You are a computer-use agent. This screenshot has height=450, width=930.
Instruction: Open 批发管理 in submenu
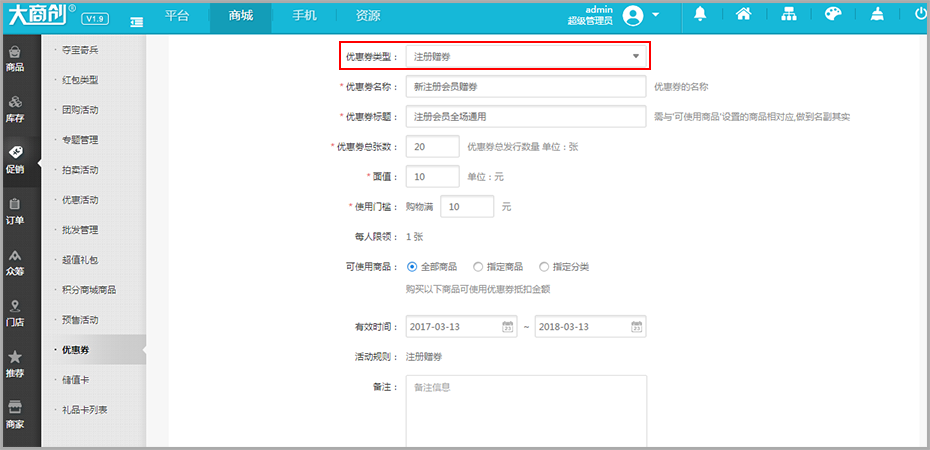click(x=80, y=230)
